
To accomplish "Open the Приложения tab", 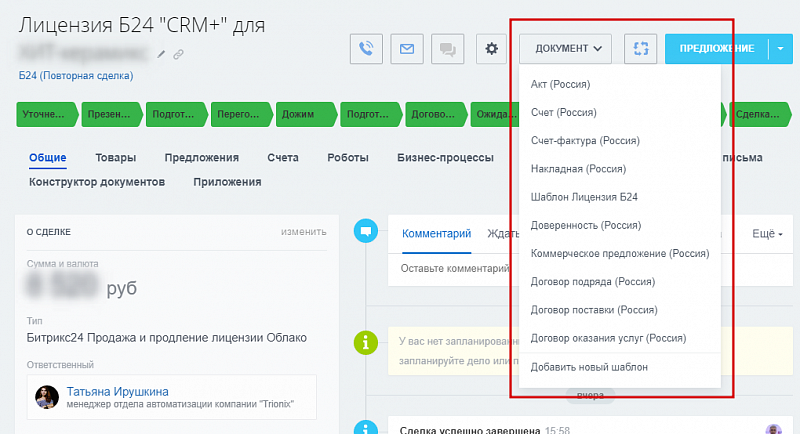I will pyautogui.click(x=227, y=182).
